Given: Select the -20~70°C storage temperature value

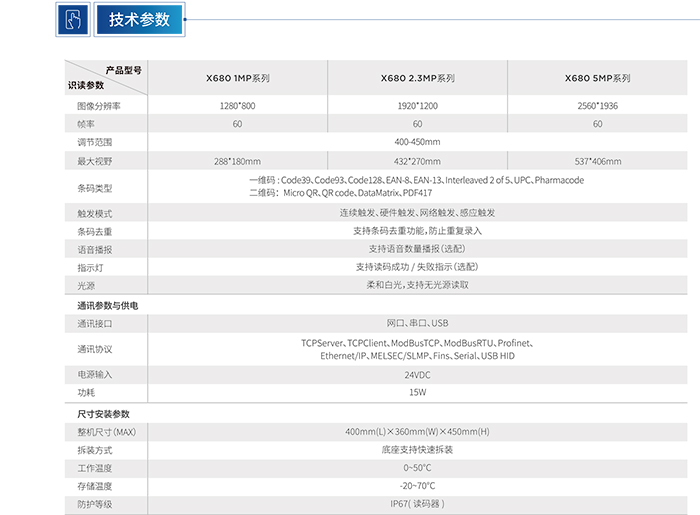Looking at the screenshot, I should (417, 486).
